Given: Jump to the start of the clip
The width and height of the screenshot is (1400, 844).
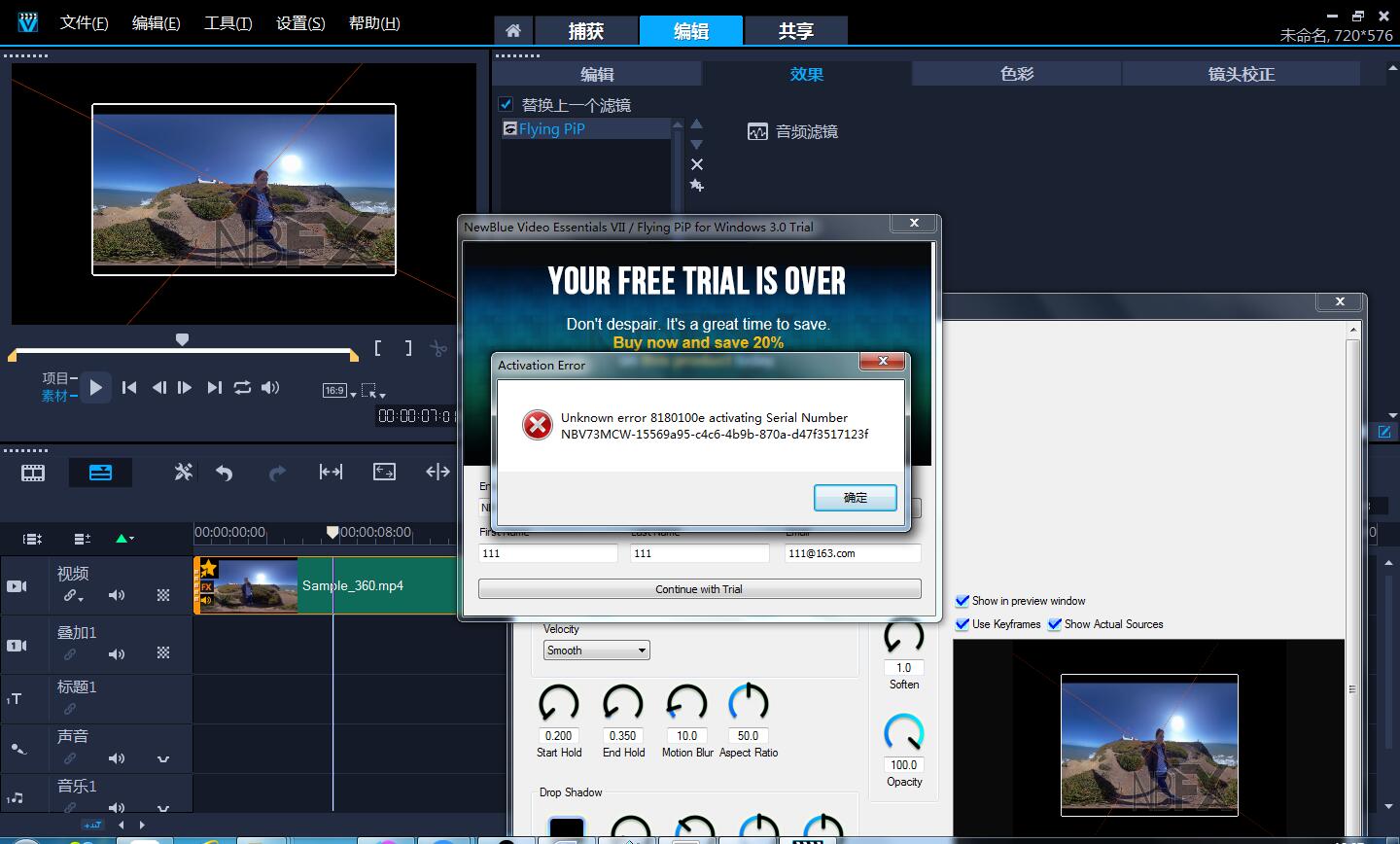Looking at the screenshot, I should coord(129,387).
